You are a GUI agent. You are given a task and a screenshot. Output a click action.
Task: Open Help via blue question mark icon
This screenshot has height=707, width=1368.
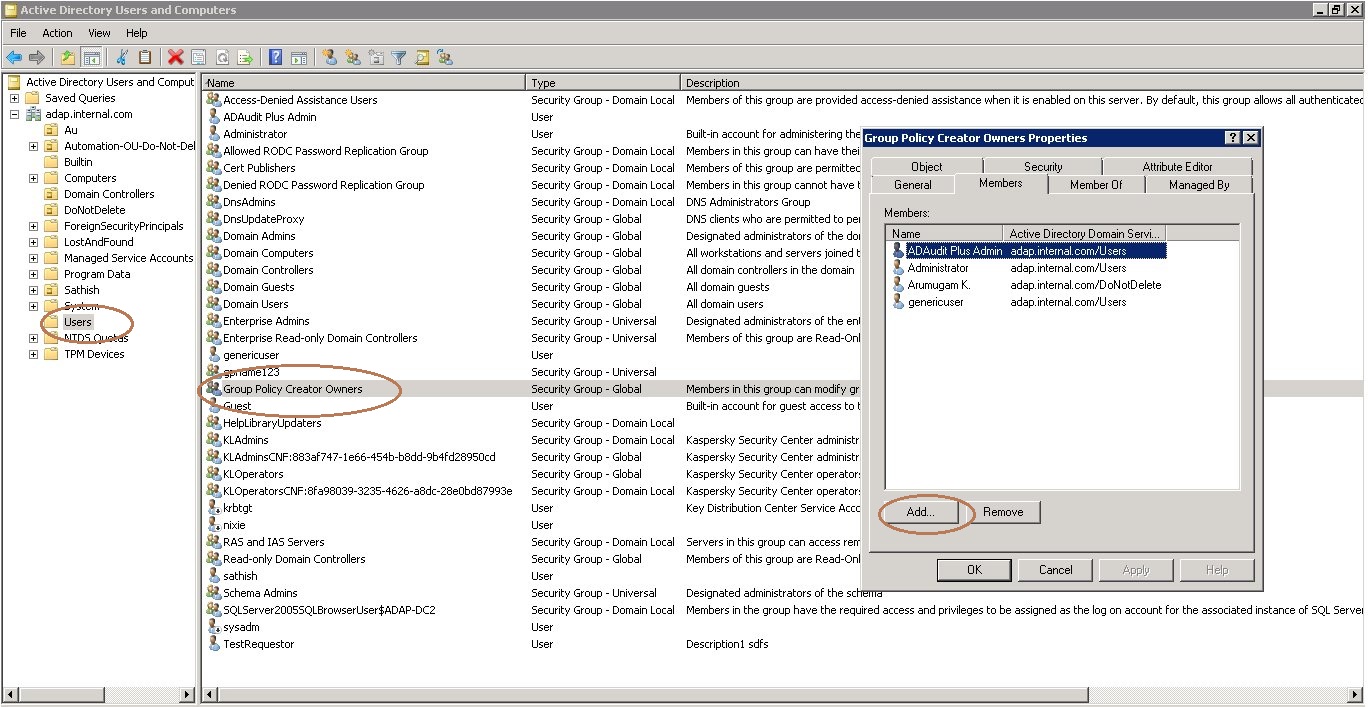click(275, 58)
